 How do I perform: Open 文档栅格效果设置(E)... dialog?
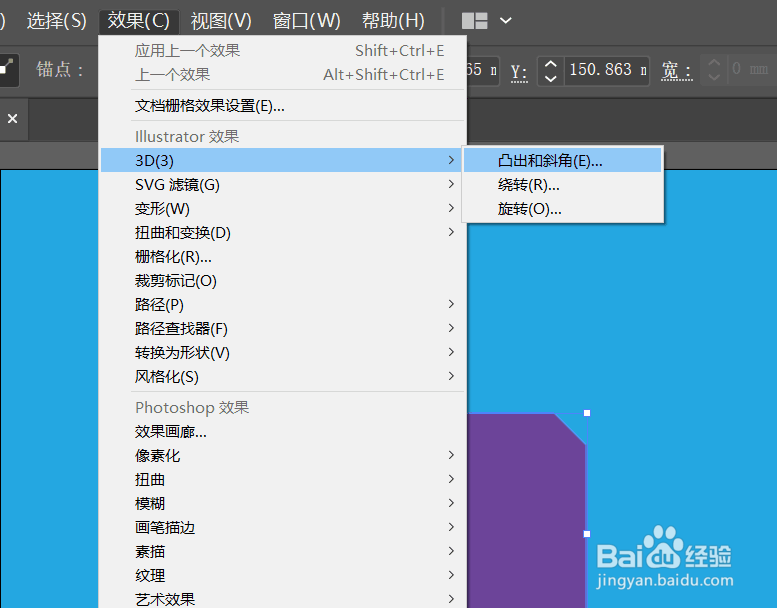pos(283,106)
